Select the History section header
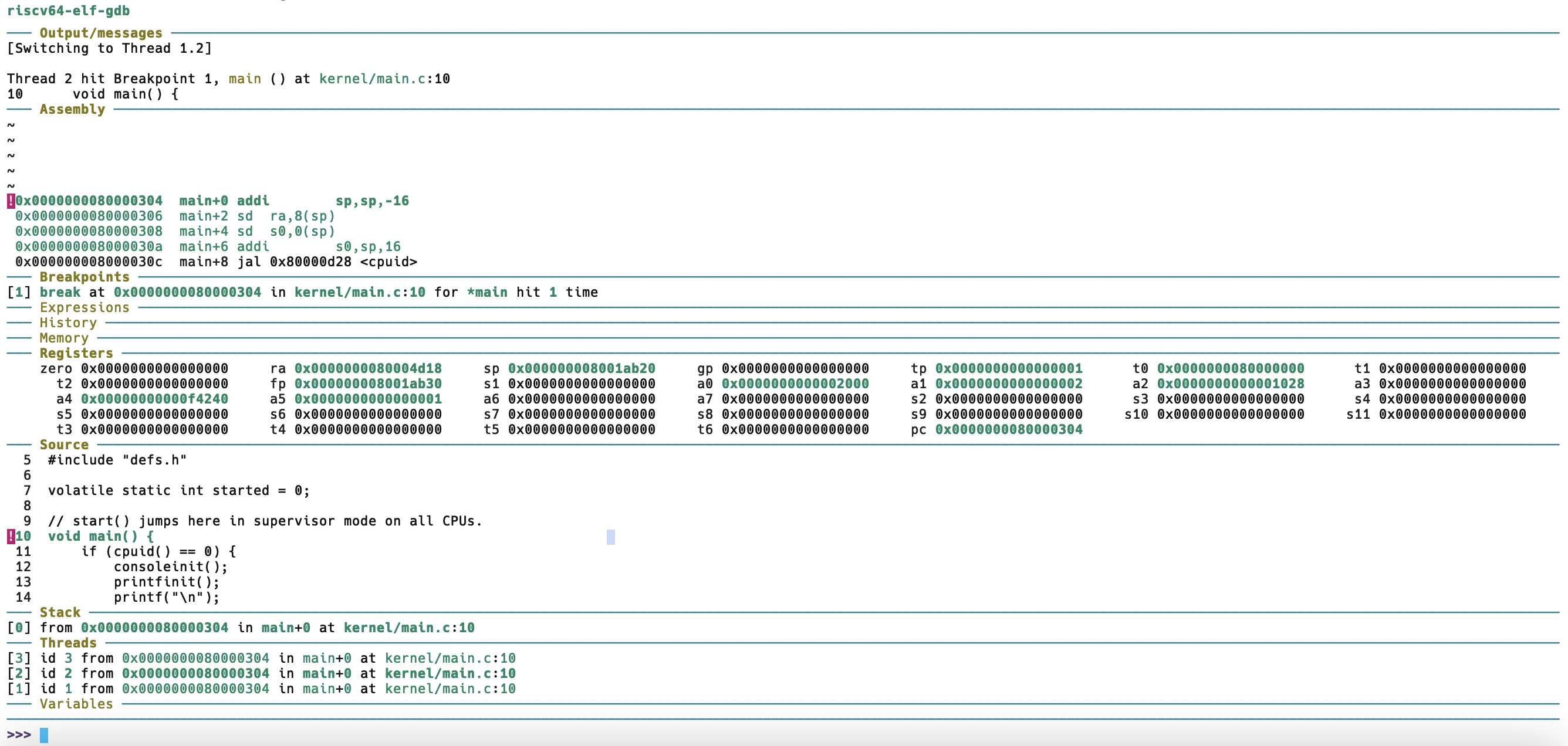 (68, 323)
